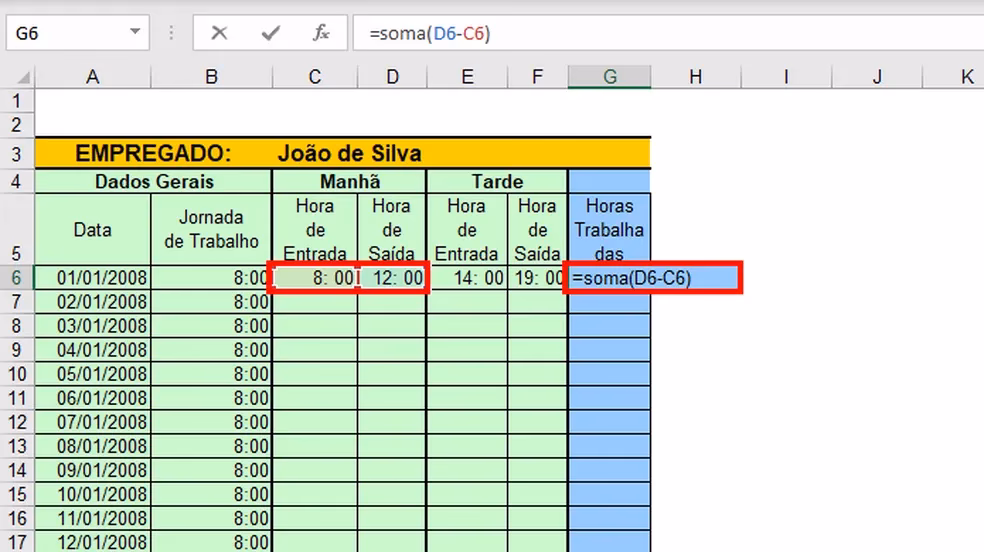This screenshot has height=552, width=984.
Task: Click the EMPREGADO: title cell
Action: click(153, 153)
